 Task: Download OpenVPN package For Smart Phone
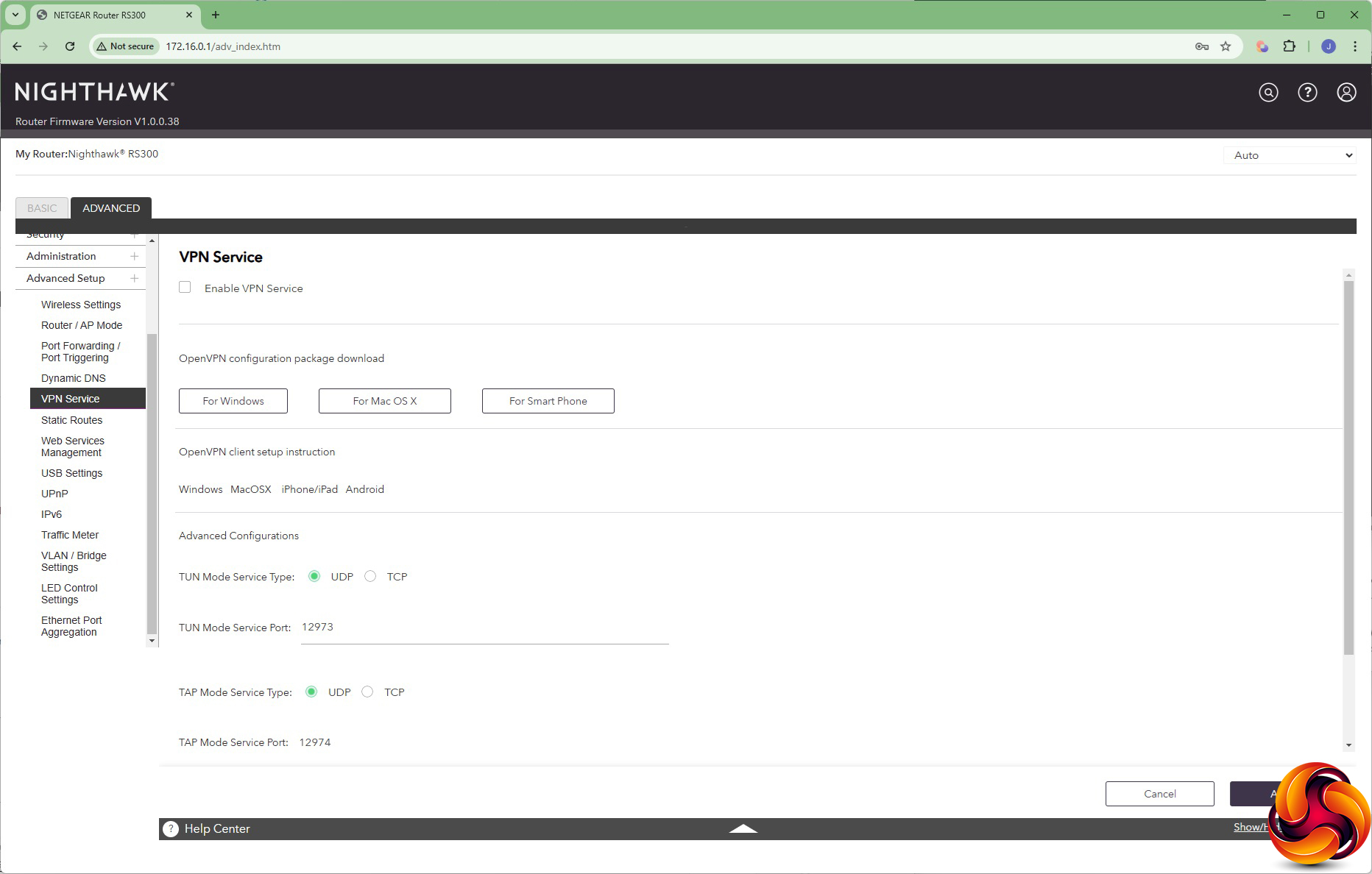548,401
